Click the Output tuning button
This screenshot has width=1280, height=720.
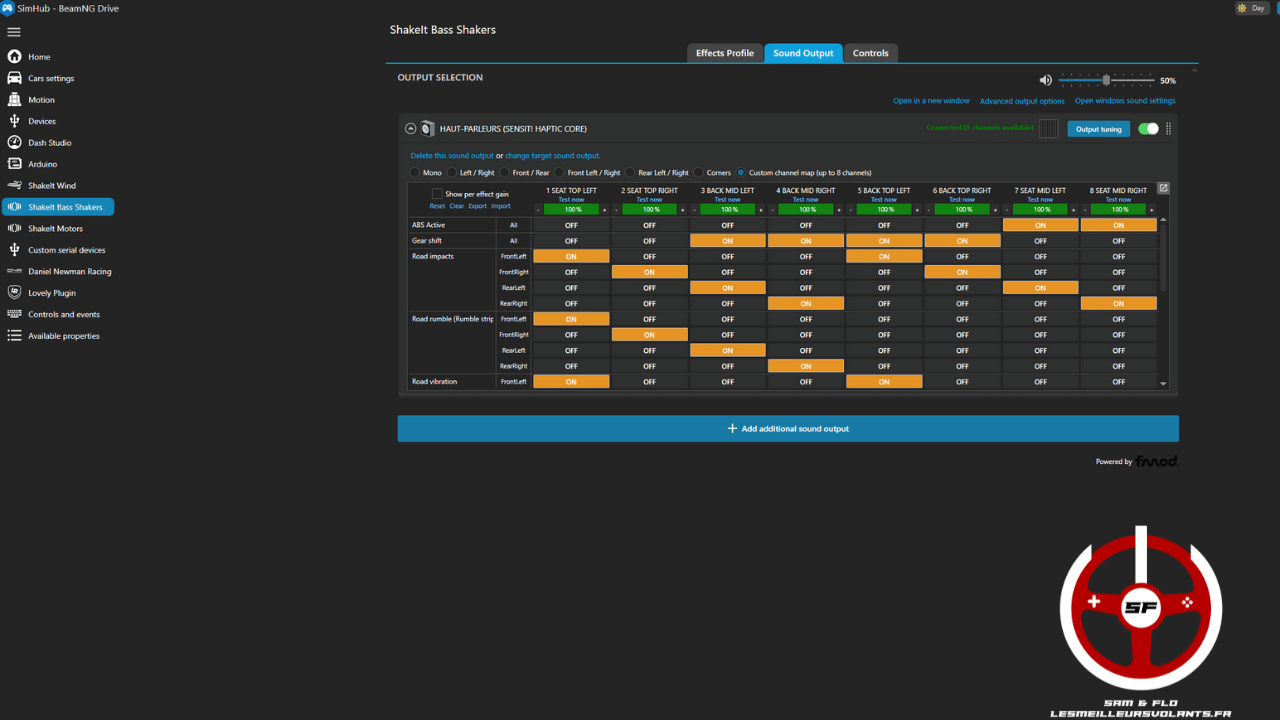tap(1098, 129)
